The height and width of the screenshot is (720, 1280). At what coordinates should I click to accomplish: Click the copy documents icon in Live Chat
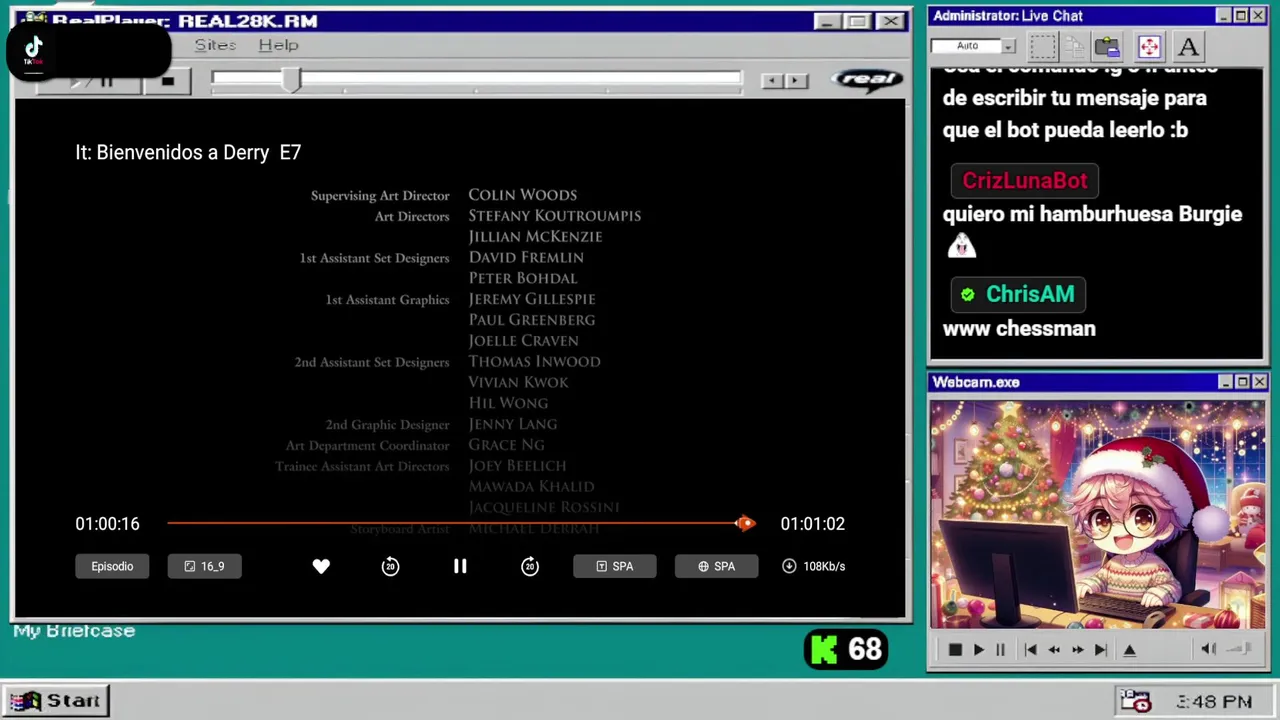pos(1075,46)
